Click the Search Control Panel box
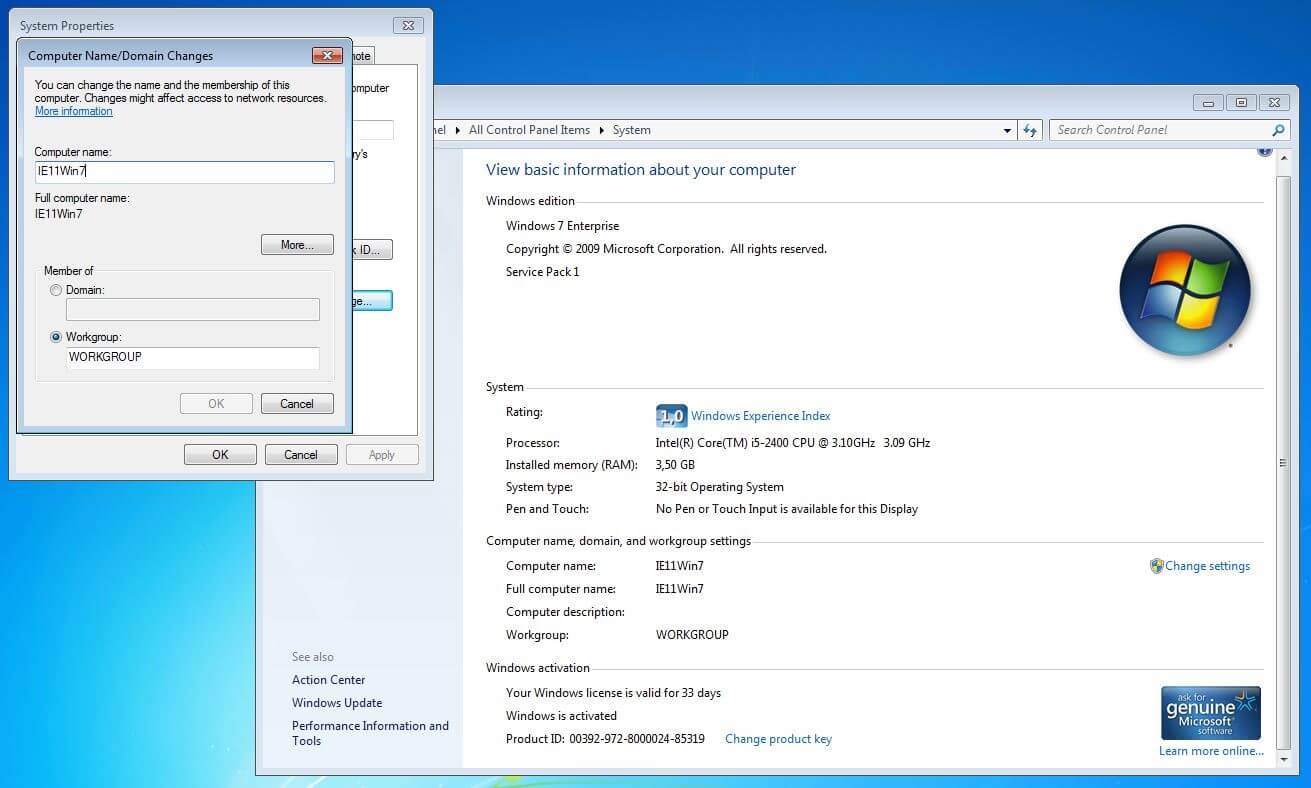1311x788 pixels. point(1150,130)
